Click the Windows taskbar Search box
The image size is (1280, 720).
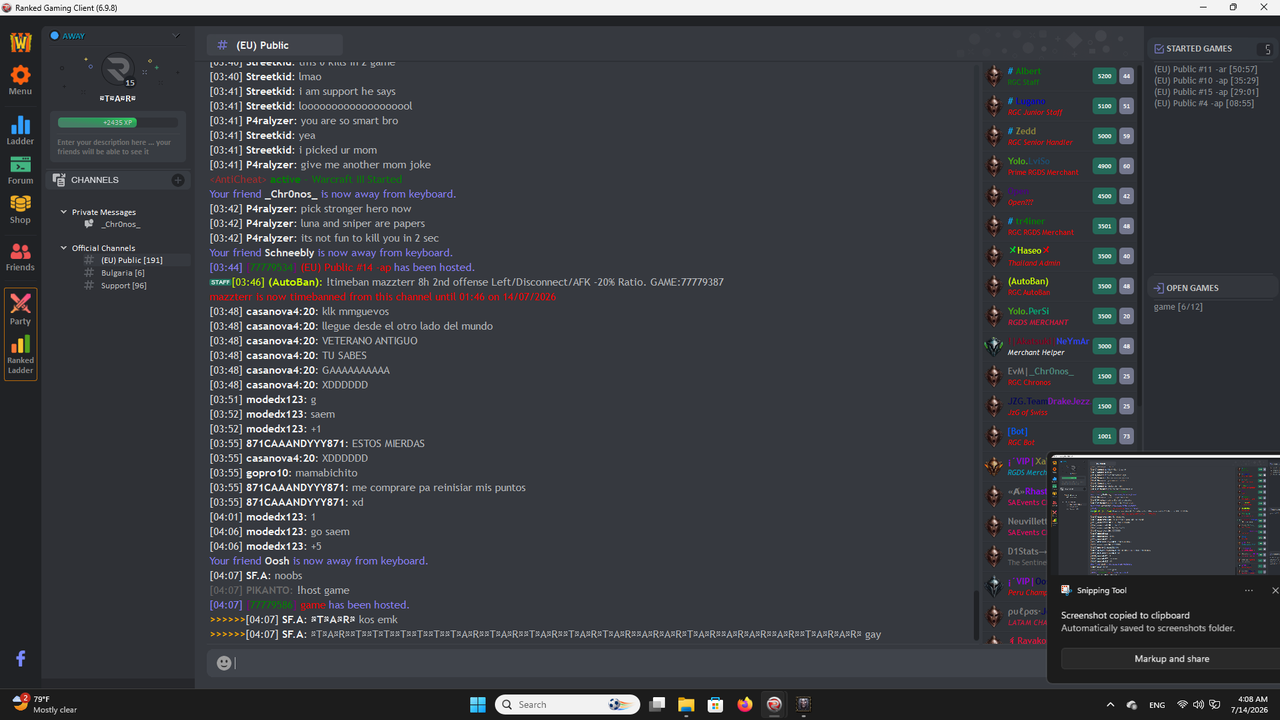tap(567, 704)
